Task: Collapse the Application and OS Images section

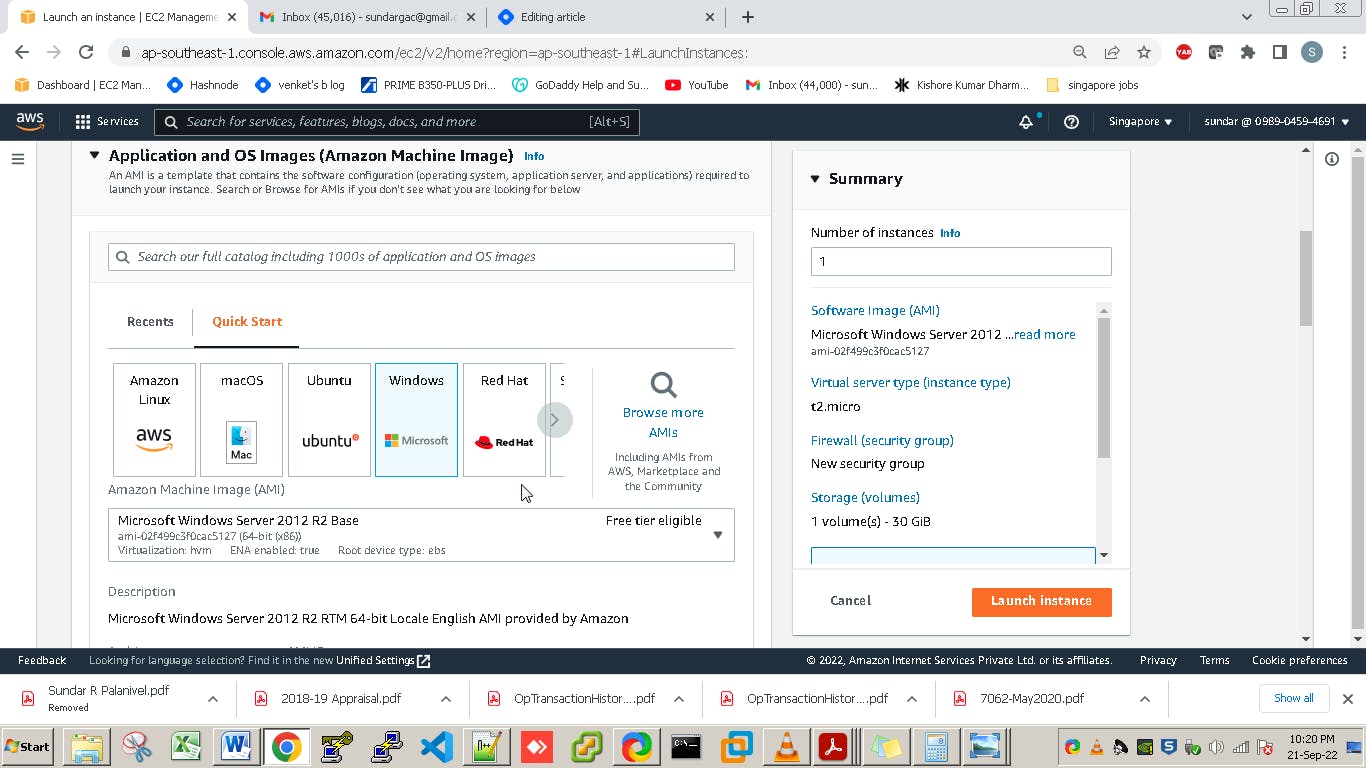Action: pyautogui.click(x=94, y=155)
